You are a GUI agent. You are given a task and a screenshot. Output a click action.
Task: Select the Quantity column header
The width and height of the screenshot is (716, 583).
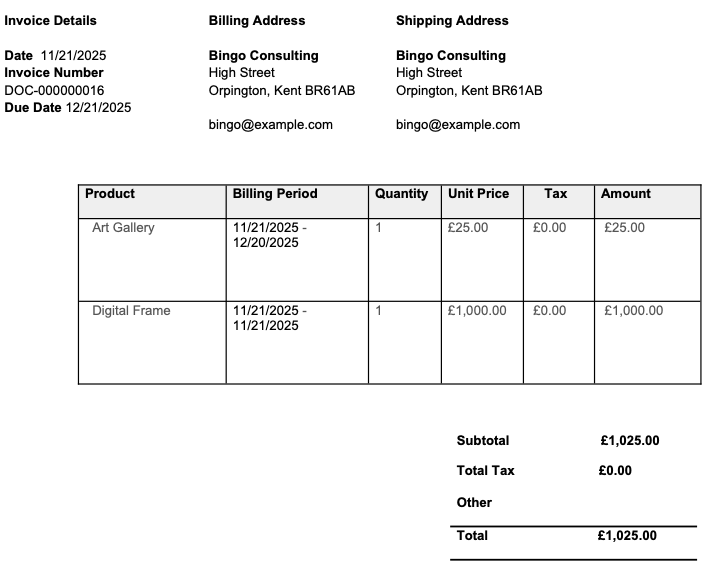coord(401,194)
